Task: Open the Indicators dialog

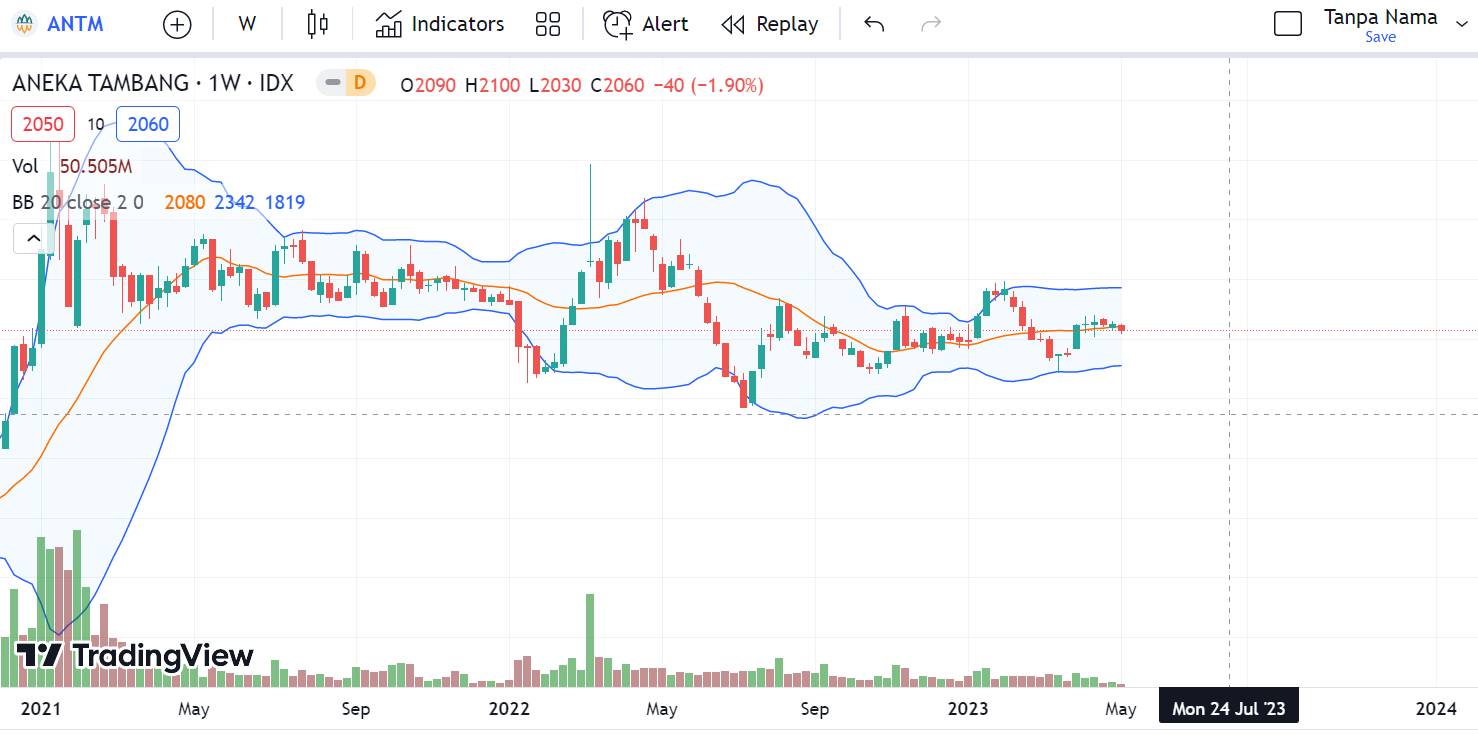Action: [x=440, y=24]
